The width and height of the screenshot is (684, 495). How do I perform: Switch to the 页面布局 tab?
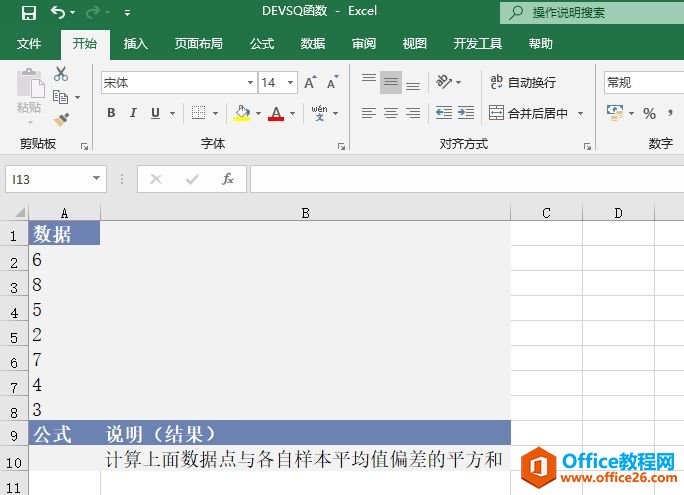point(198,44)
